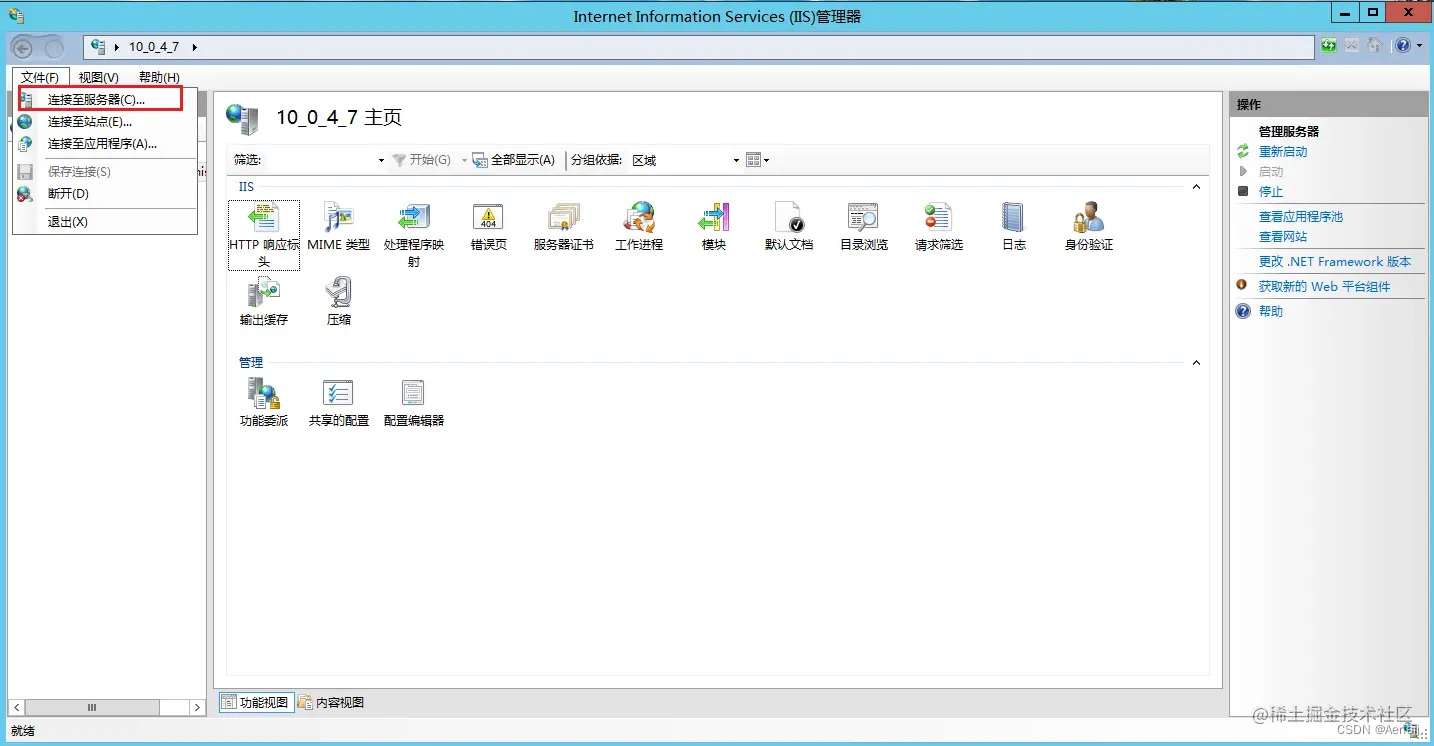Viewport: 1434px width, 746px height.
Task: Choose 退出(X) menu entry
Action: 104,222
